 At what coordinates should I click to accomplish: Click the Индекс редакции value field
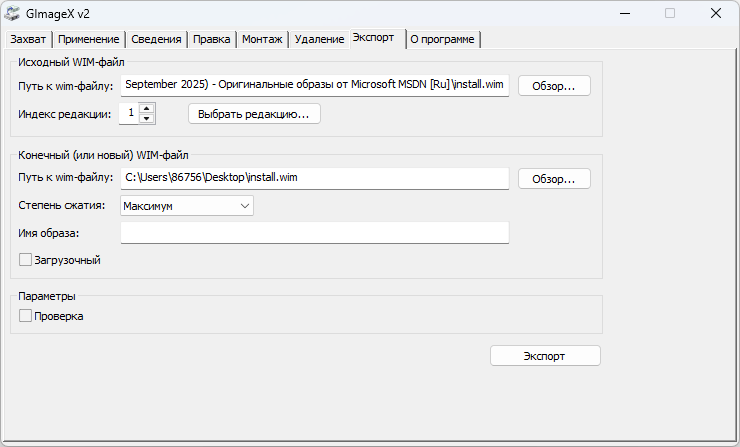pos(129,113)
